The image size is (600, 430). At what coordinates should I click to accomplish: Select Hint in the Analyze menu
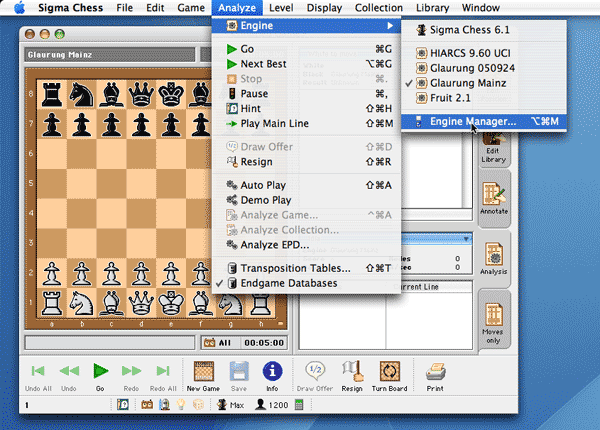click(x=306, y=109)
